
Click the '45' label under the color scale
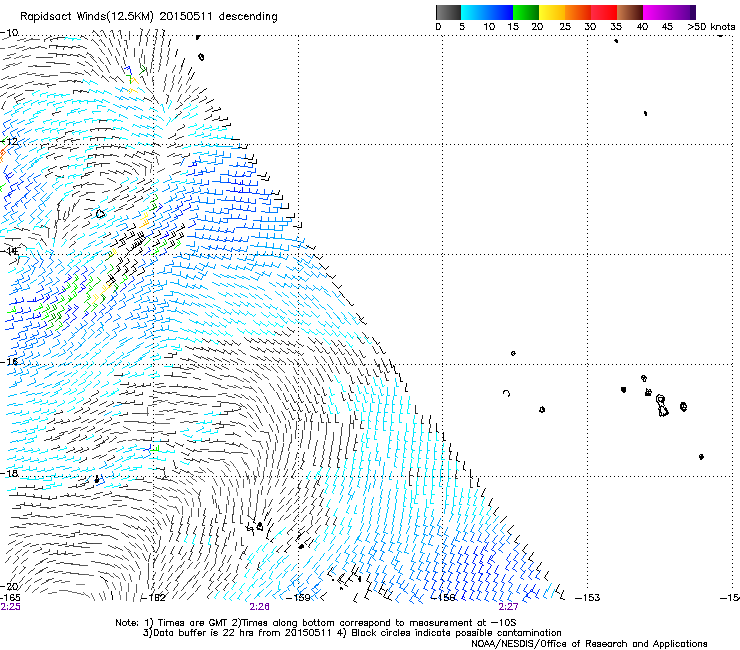point(667,27)
